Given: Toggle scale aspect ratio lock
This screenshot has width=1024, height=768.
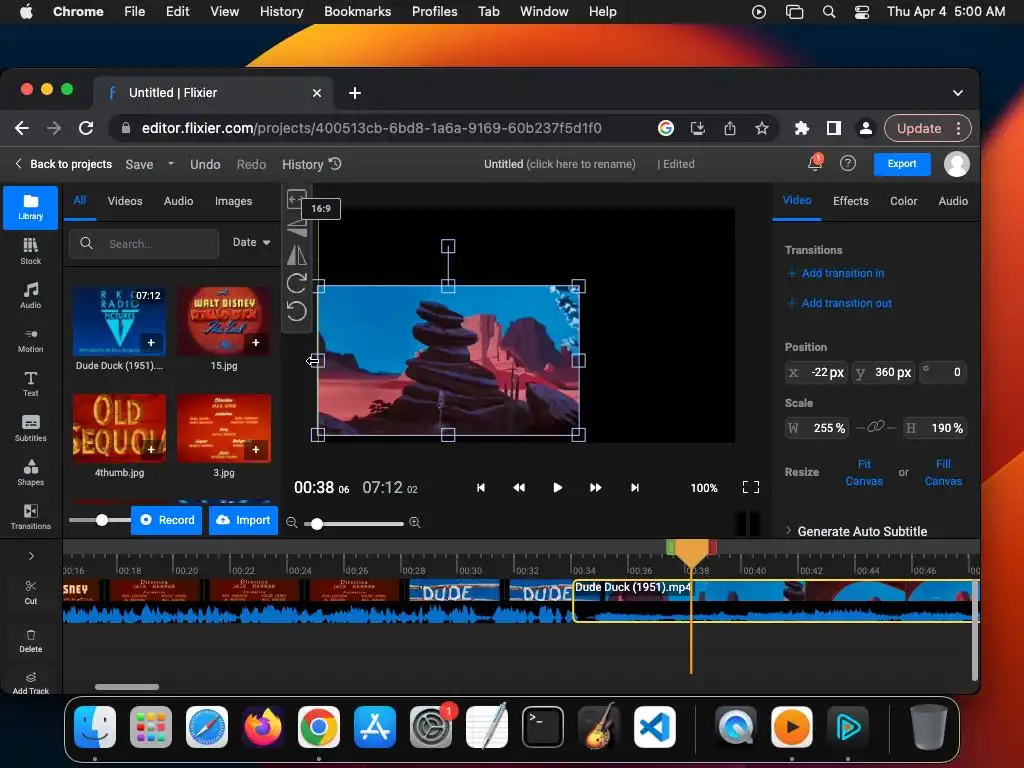Looking at the screenshot, I should pyautogui.click(x=875, y=427).
